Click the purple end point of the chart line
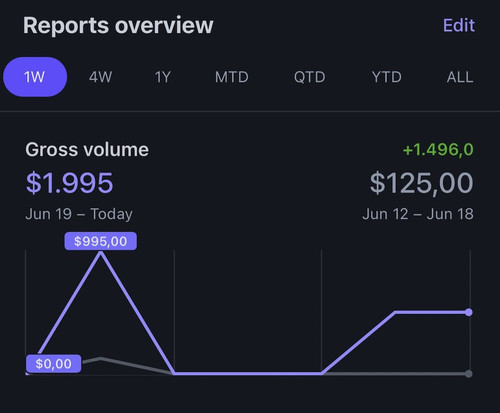The image size is (500, 413). 469,312
